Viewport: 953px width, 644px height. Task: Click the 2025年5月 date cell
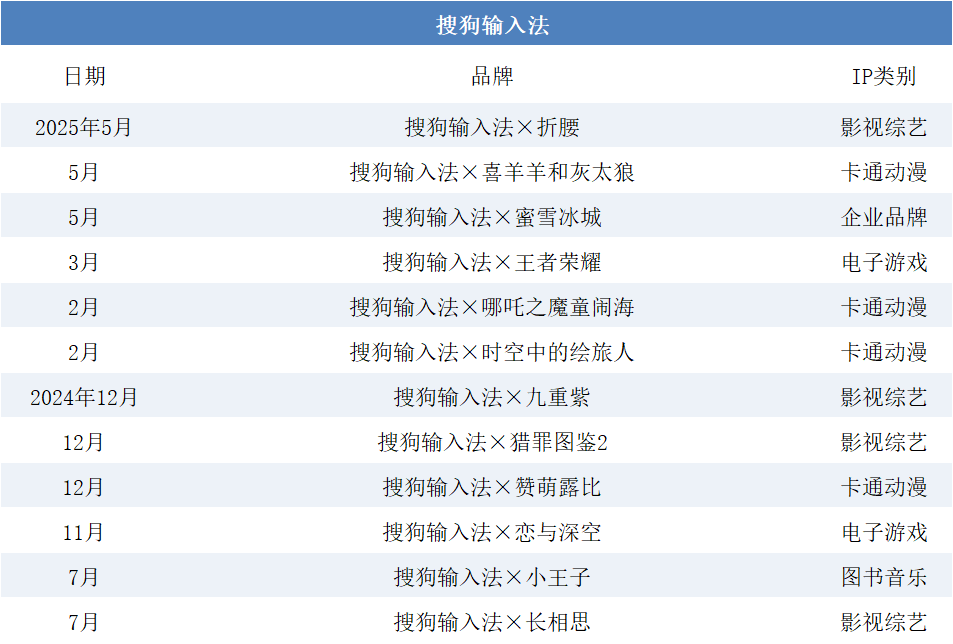pyautogui.click(x=84, y=128)
